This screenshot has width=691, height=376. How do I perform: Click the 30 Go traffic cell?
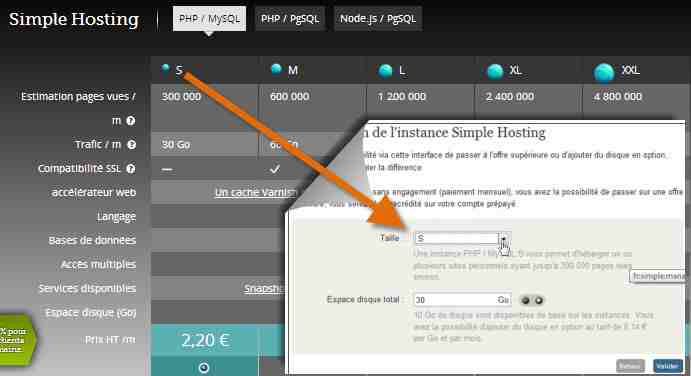tap(204, 145)
